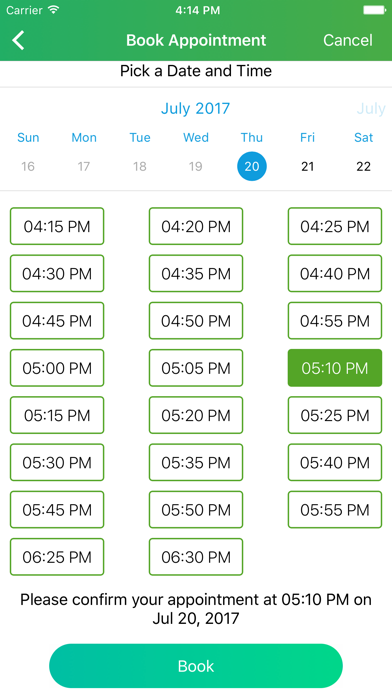Select the 05:35 PM slot
The width and height of the screenshot is (392, 696).
(196, 463)
